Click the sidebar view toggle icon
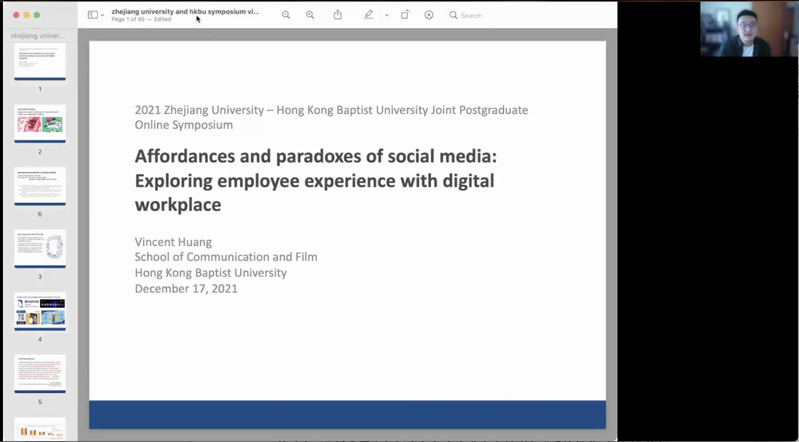Viewport: 799px width, 442px height. tap(92, 15)
